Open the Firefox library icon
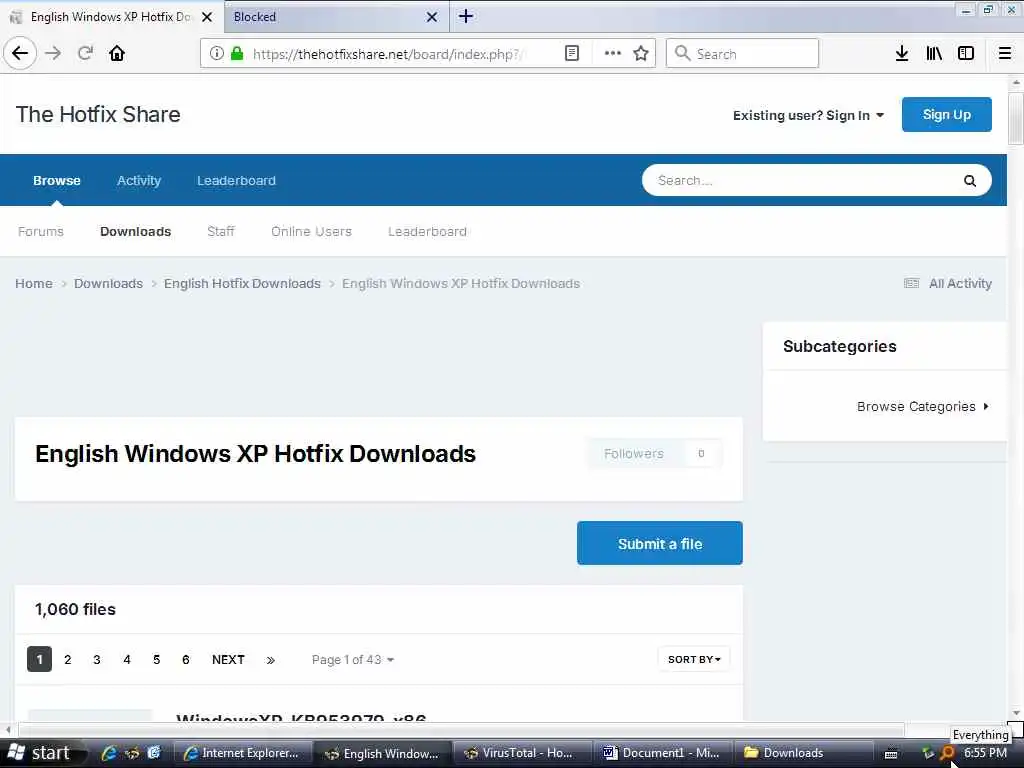This screenshot has width=1024, height=768. point(934,53)
